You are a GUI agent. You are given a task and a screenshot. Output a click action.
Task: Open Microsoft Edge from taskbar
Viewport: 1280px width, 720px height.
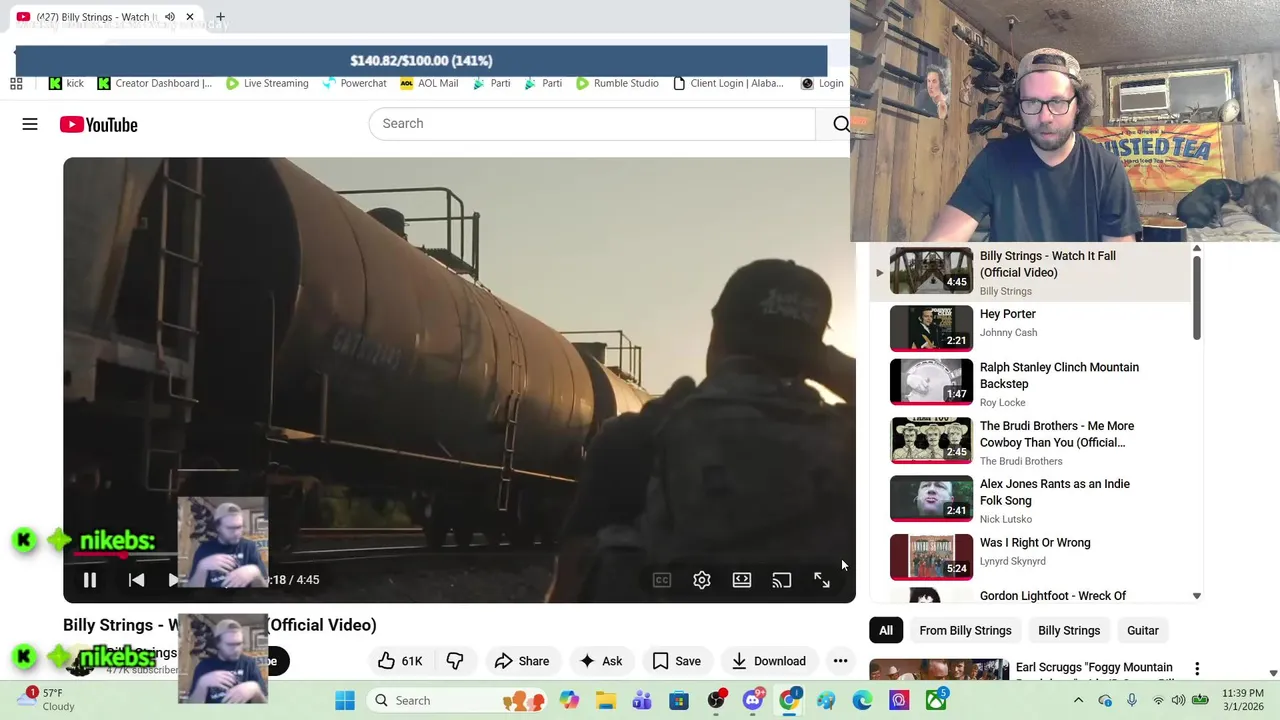pyautogui.click(x=862, y=700)
